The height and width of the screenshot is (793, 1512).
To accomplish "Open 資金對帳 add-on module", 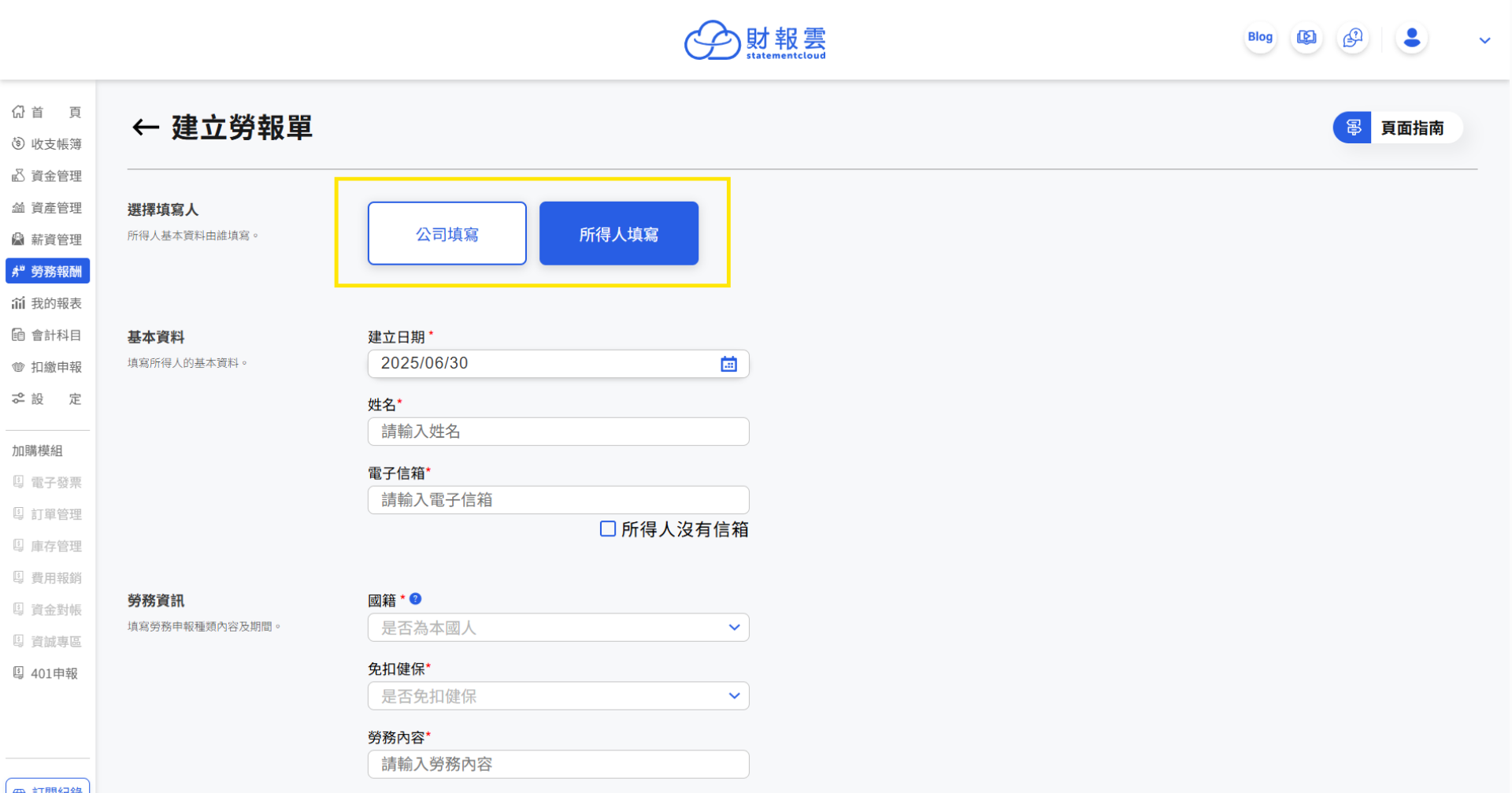I will point(47,610).
